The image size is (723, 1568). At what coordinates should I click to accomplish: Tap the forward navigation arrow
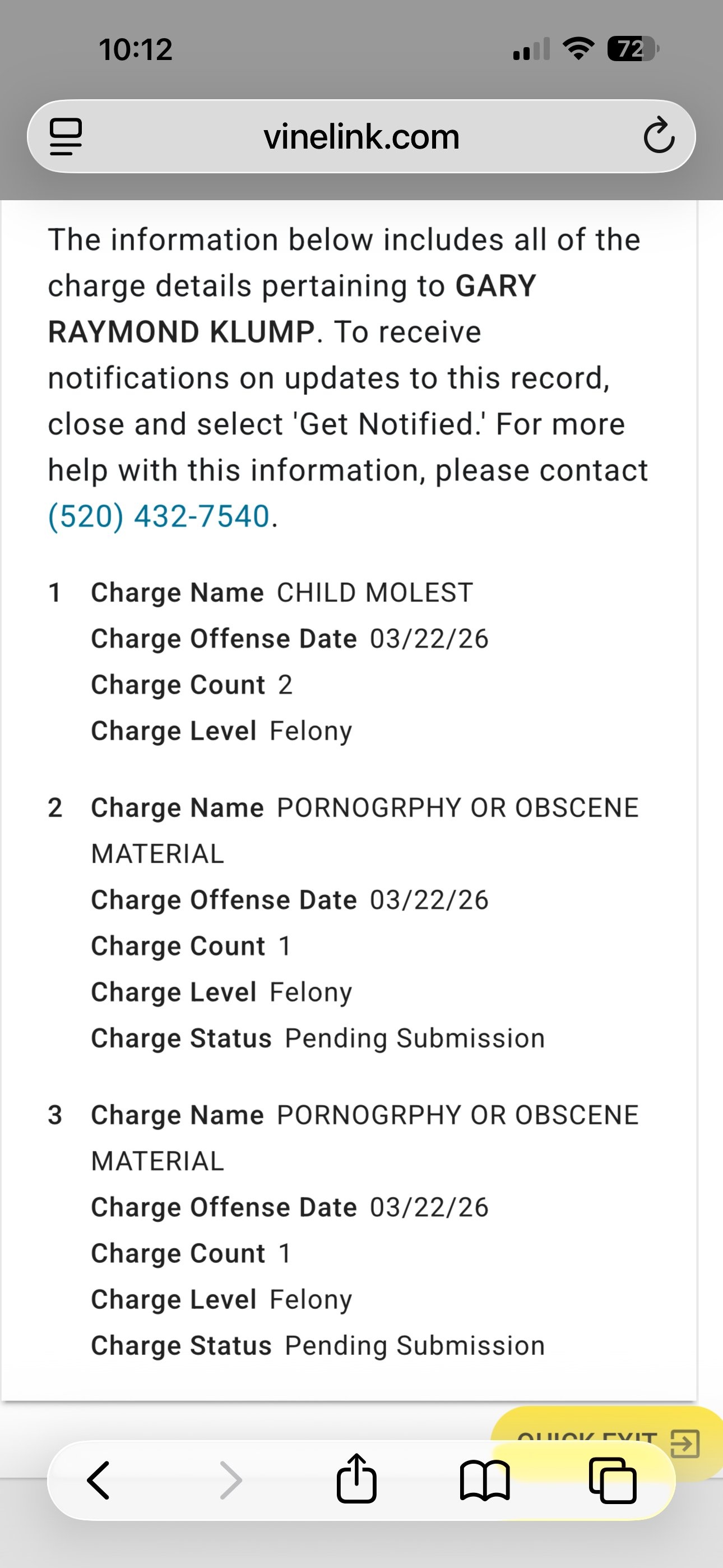[231, 1480]
